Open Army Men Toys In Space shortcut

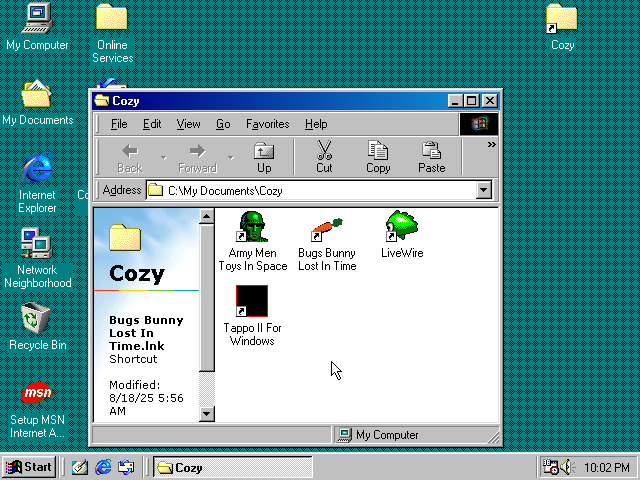pyautogui.click(x=252, y=227)
